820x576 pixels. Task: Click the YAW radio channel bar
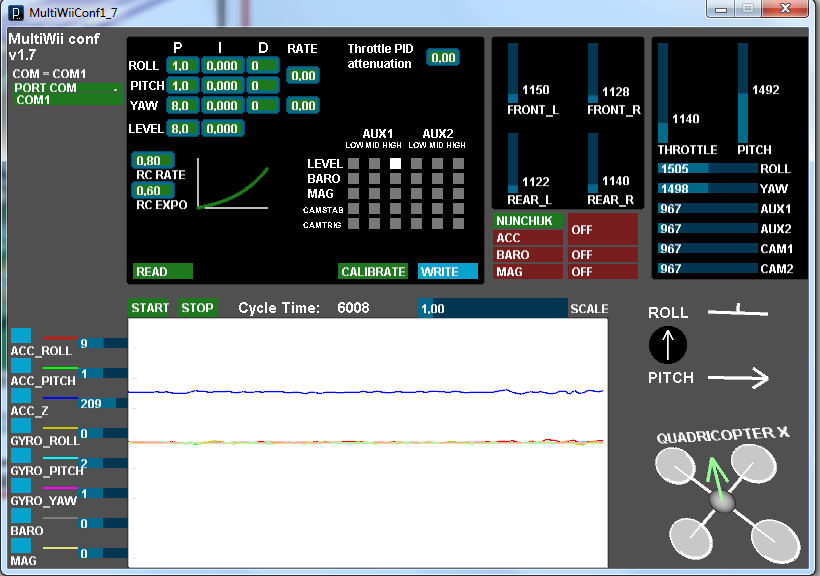[x=708, y=188]
